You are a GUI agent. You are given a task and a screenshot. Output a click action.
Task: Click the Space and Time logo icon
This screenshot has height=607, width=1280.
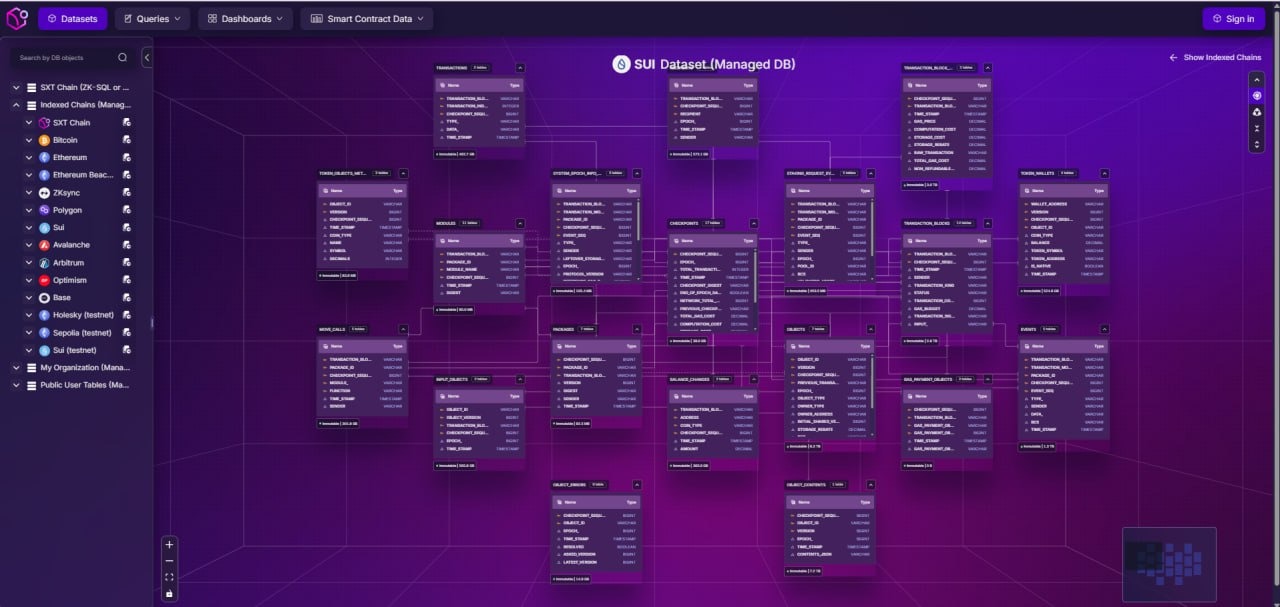(x=18, y=18)
